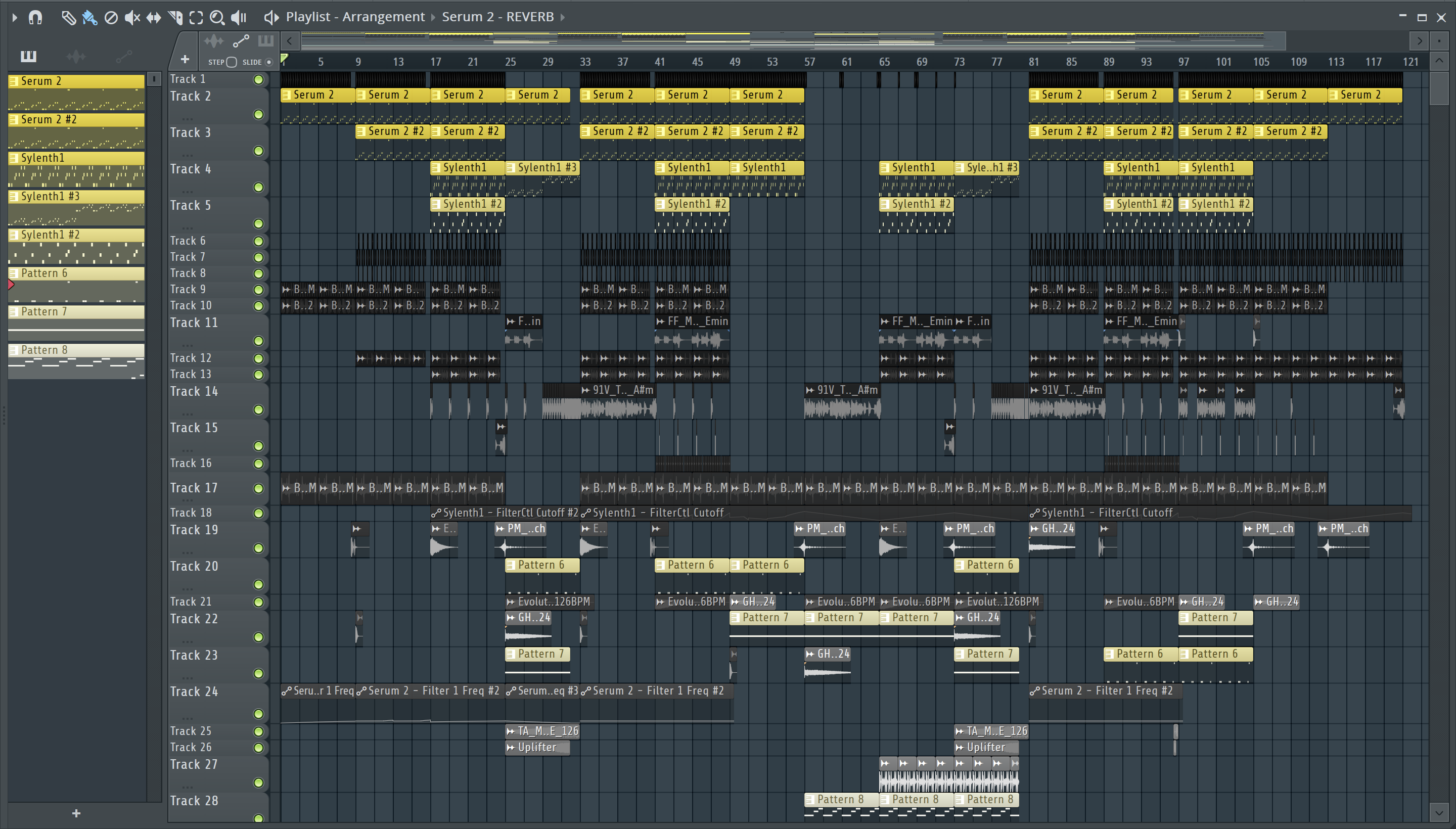Select the Serum 2 - REVERB title
1456x829 pixels.
pos(497,17)
